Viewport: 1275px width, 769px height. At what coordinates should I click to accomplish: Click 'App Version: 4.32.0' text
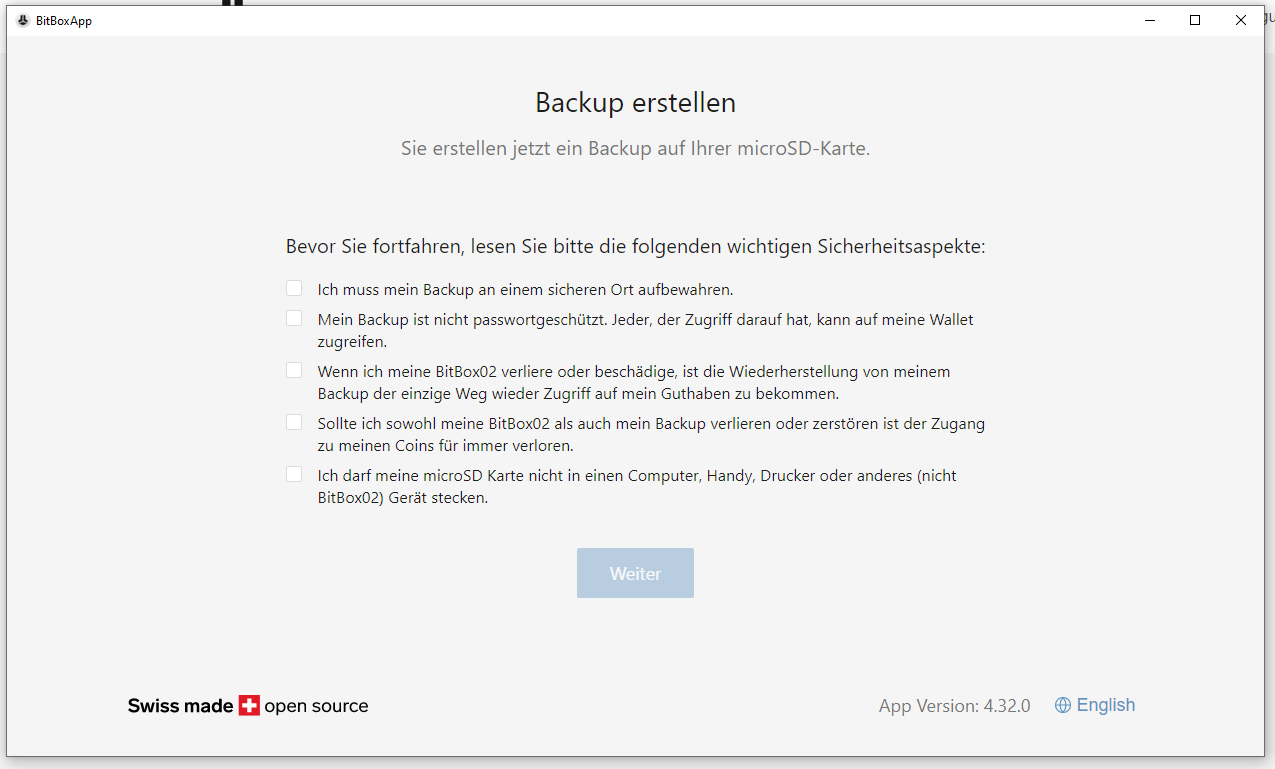pyautogui.click(x=954, y=706)
